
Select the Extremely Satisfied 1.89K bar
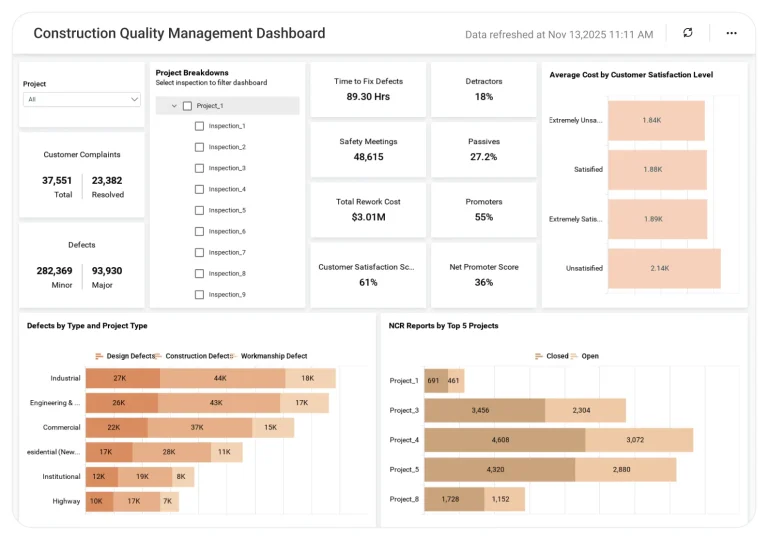(658, 219)
